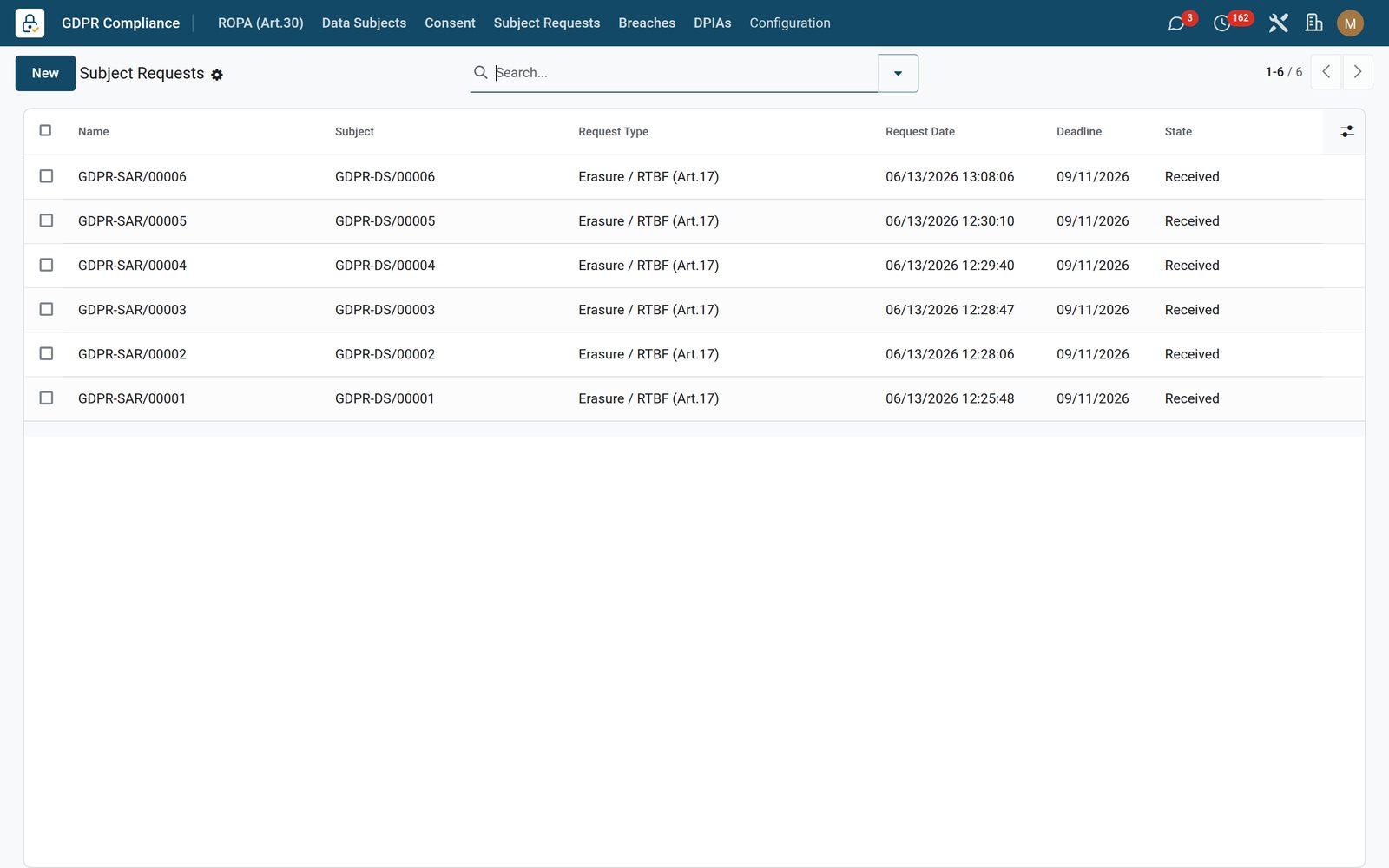Open record GDPR-SAR/00006
Screen dimensions: 1389x868
click(132, 176)
